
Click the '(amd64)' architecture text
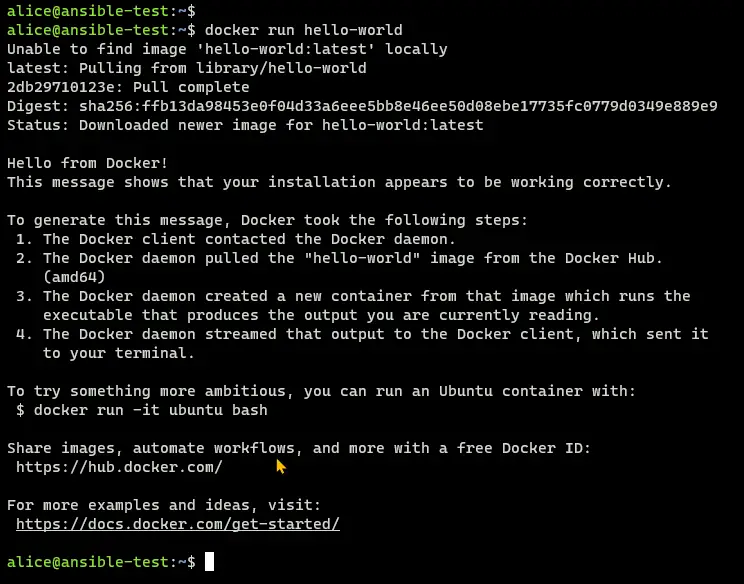74,277
